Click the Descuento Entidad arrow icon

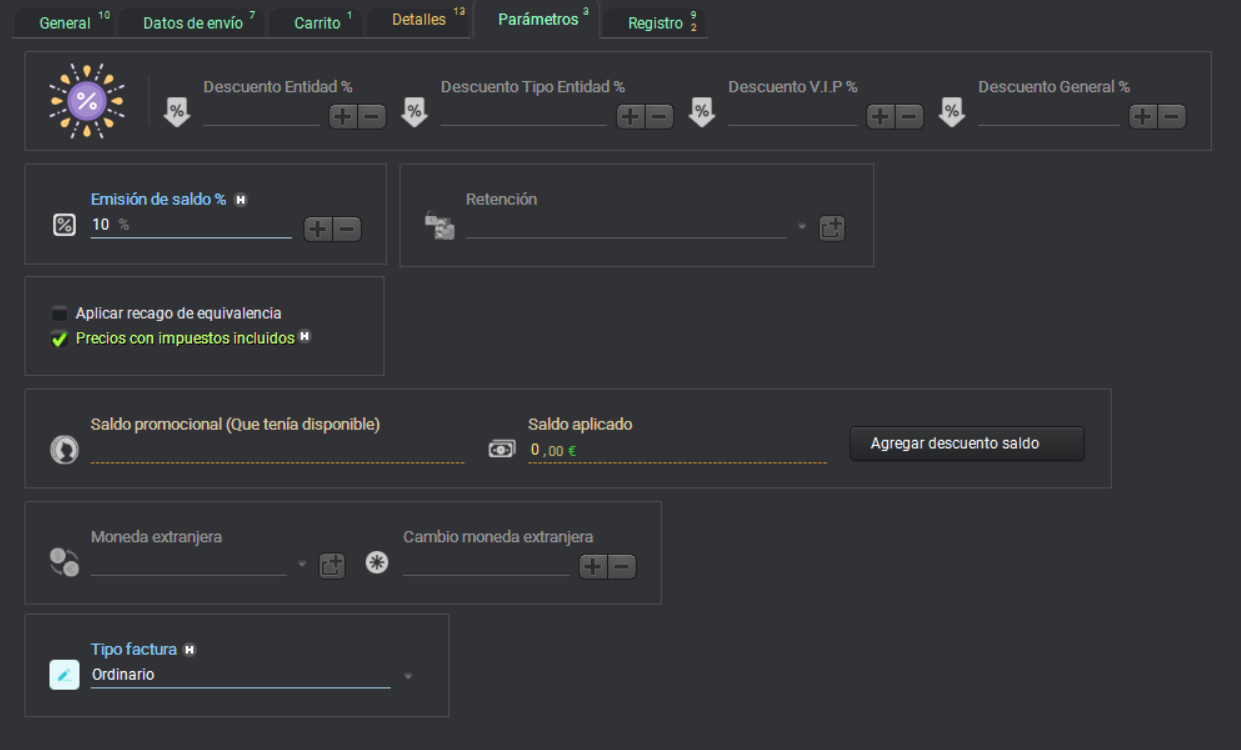(x=177, y=113)
